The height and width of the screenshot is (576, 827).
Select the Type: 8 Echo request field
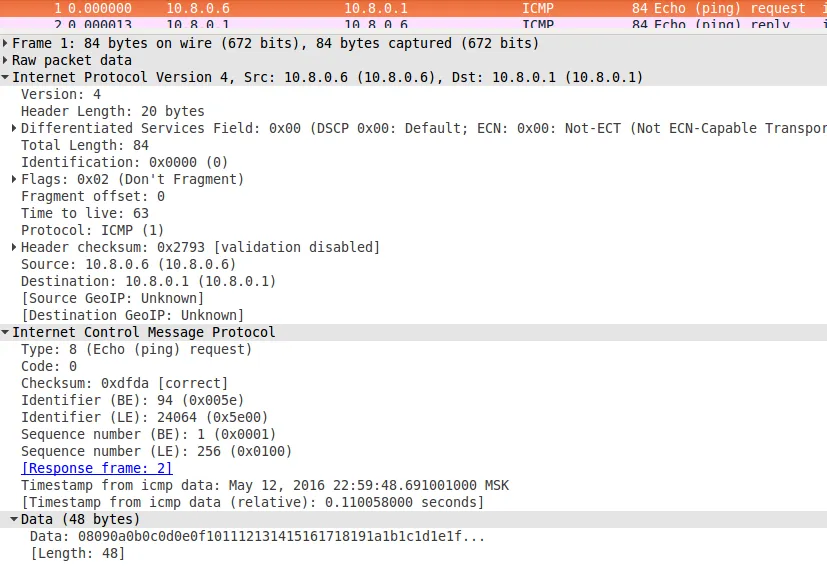click(136, 349)
